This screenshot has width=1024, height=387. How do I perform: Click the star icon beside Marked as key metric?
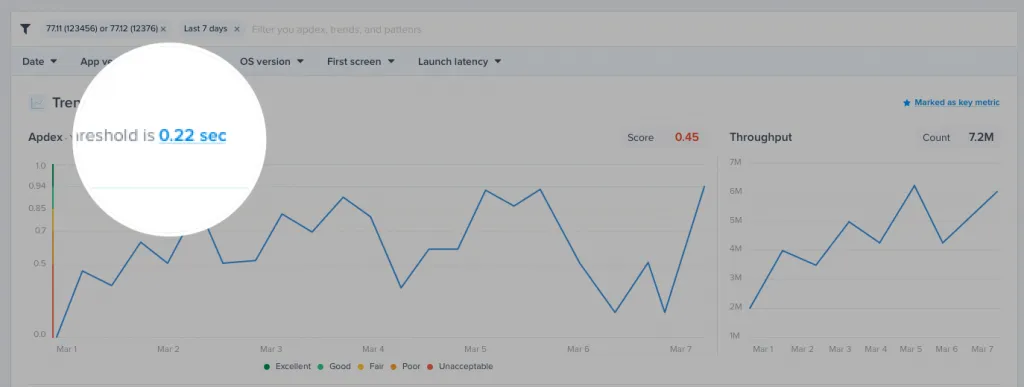point(906,103)
